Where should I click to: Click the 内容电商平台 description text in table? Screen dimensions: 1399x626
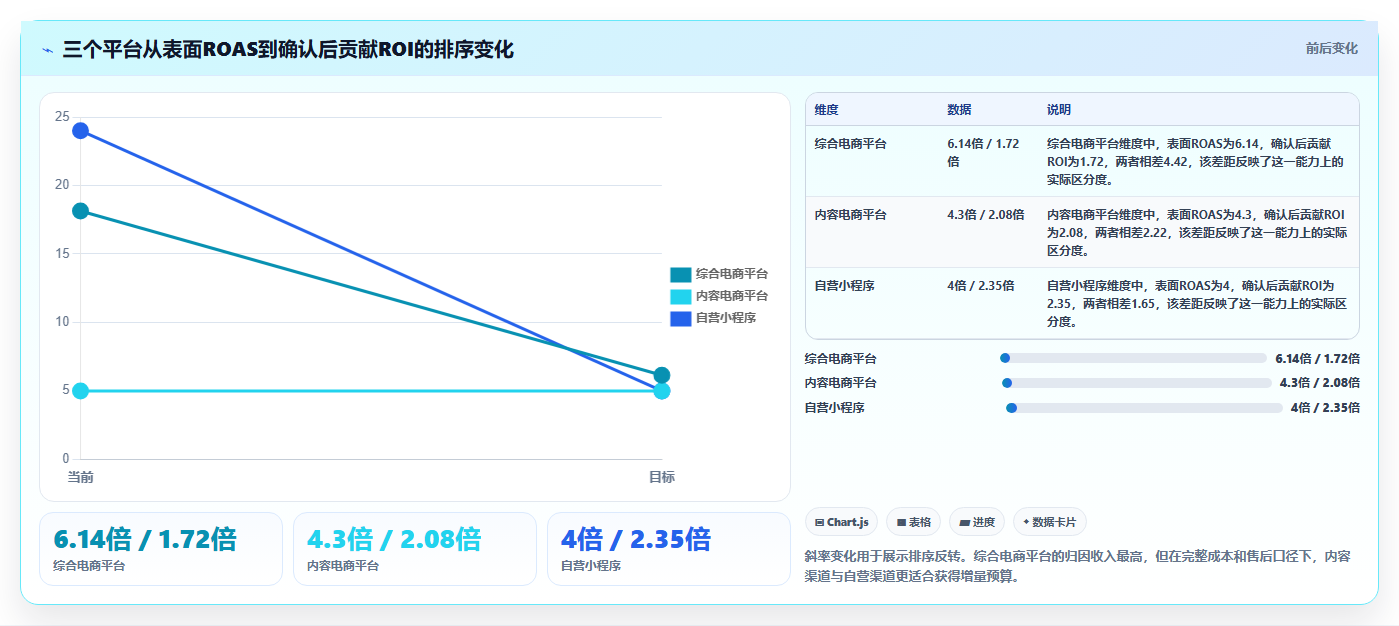pos(1197,233)
